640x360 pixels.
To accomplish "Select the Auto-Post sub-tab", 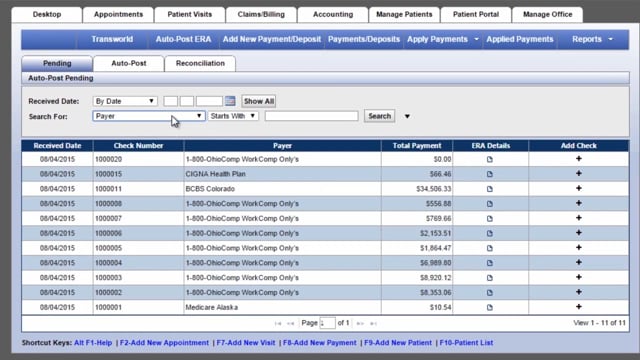I will coord(129,63).
